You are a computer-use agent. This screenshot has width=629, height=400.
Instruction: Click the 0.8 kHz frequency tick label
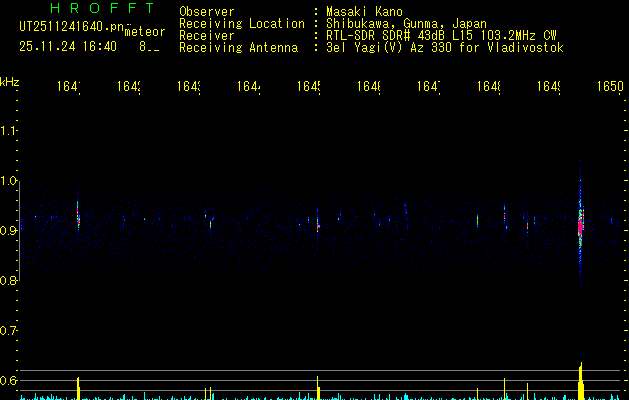point(8,281)
